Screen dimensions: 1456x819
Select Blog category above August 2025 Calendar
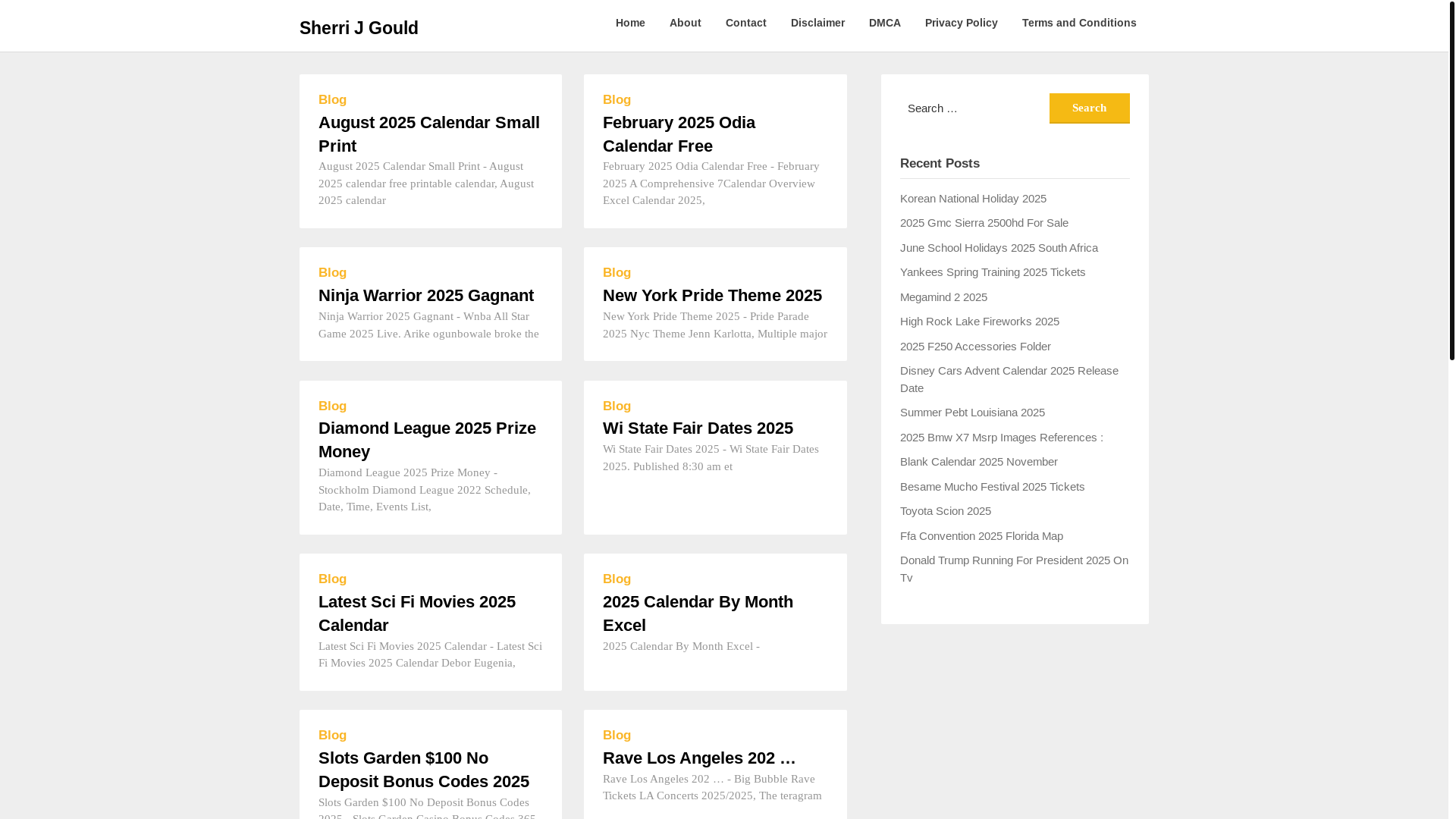[x=332, y=100]
